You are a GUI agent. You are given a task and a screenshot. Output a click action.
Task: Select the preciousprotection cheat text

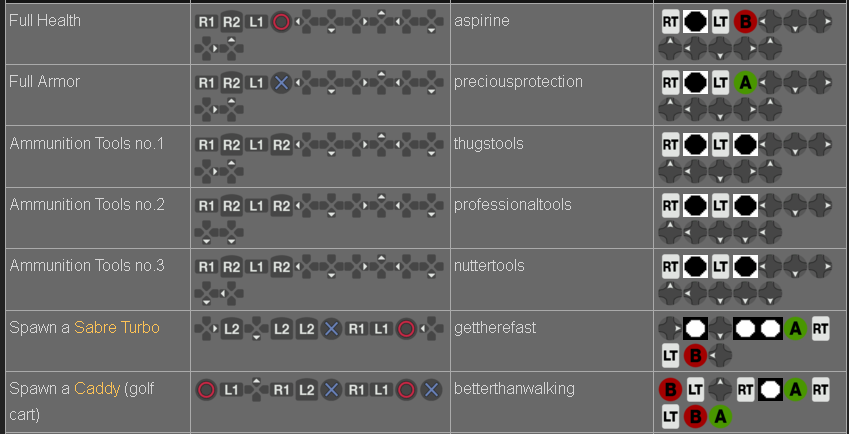(518, 81)
